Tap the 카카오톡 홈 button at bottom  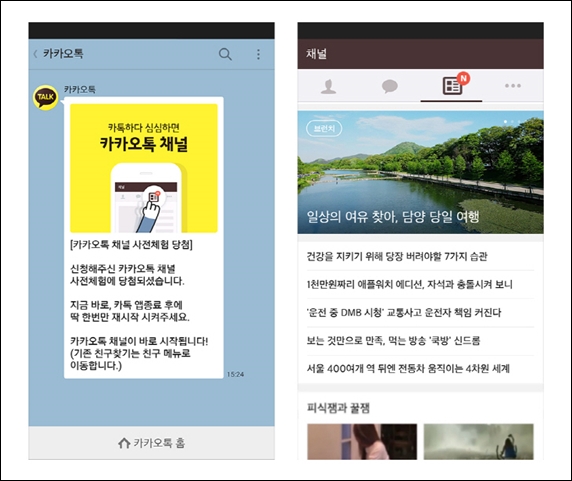tap(152, 443)
